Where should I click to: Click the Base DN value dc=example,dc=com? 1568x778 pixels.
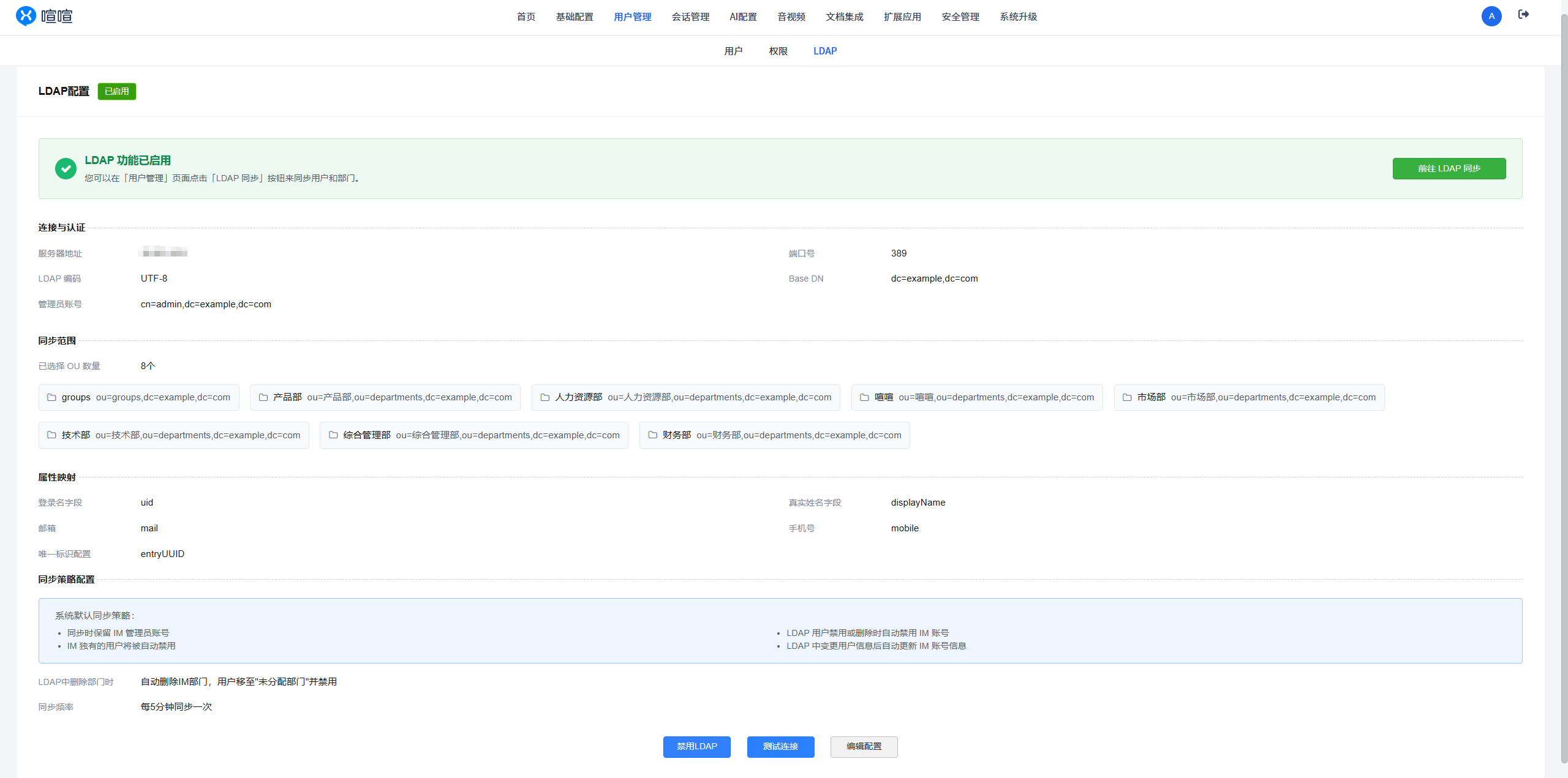(934, 279)
